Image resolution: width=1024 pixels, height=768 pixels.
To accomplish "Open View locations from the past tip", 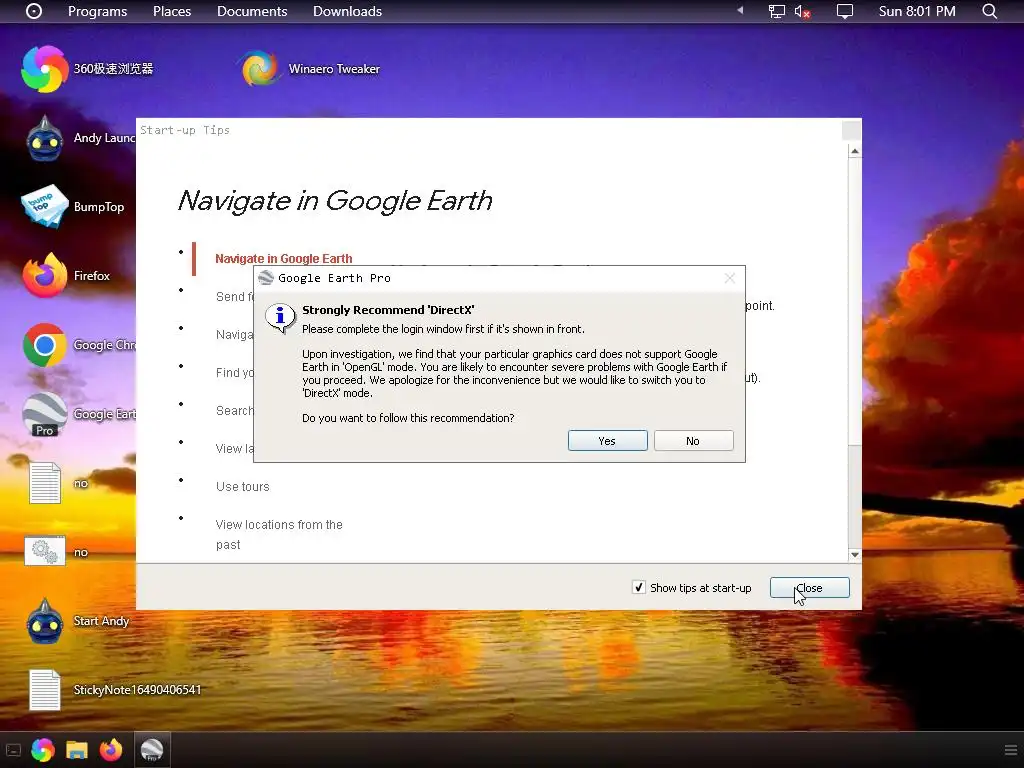I will pyautogui.click(x=279, y=534).
